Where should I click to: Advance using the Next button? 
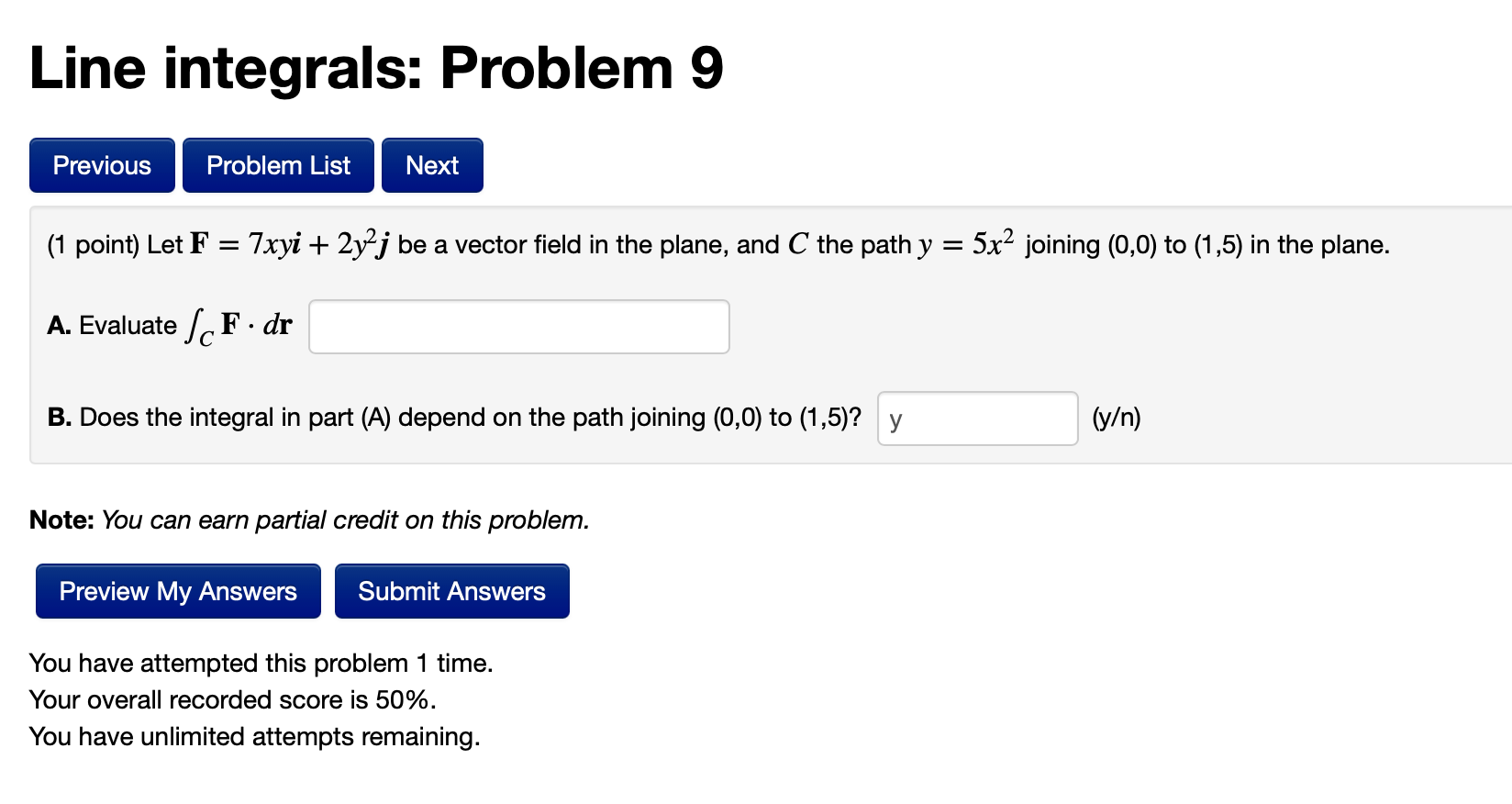tap(431, 165)
